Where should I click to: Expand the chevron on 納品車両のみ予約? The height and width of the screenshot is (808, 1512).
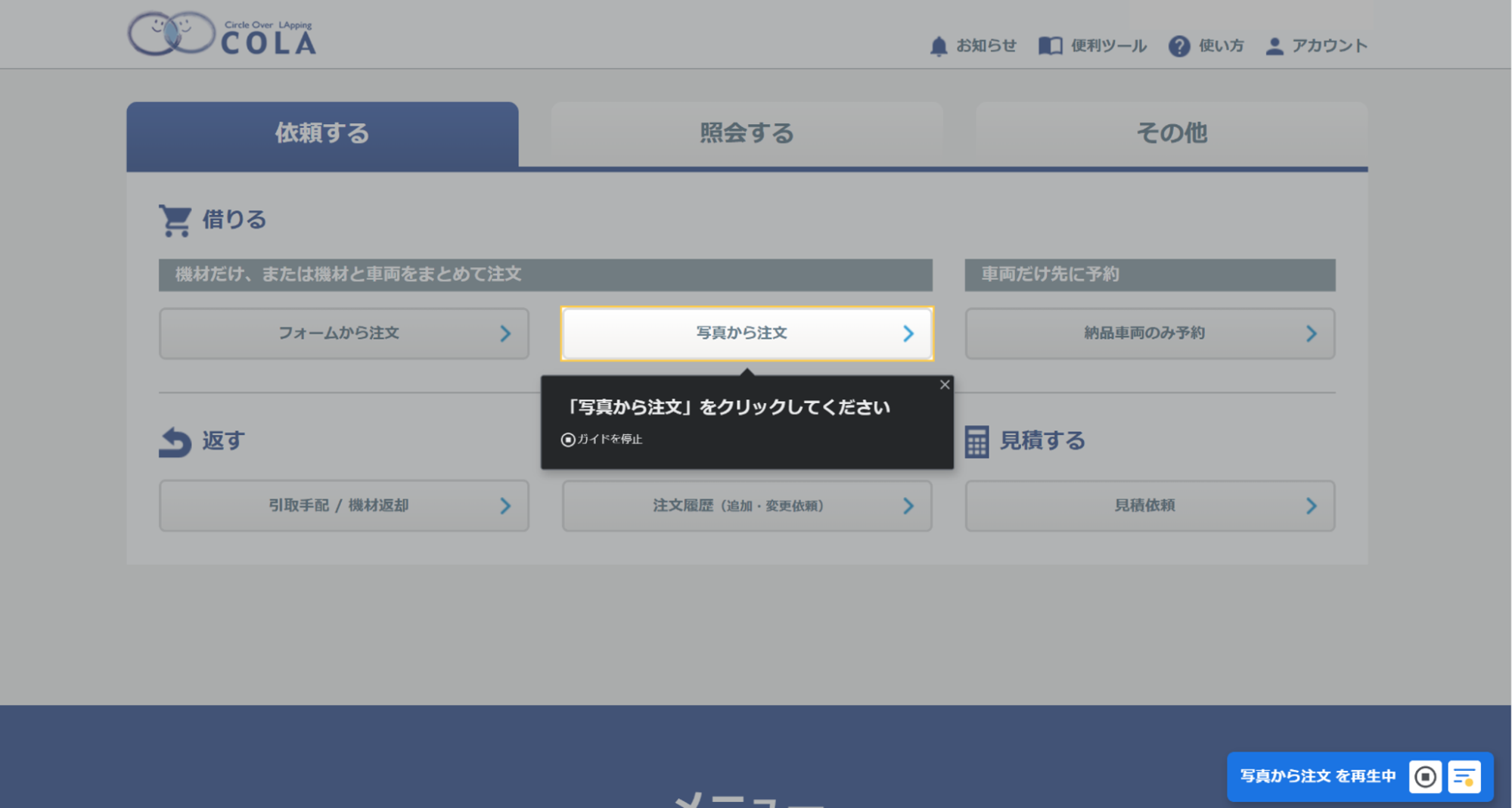click(1312, 334)
